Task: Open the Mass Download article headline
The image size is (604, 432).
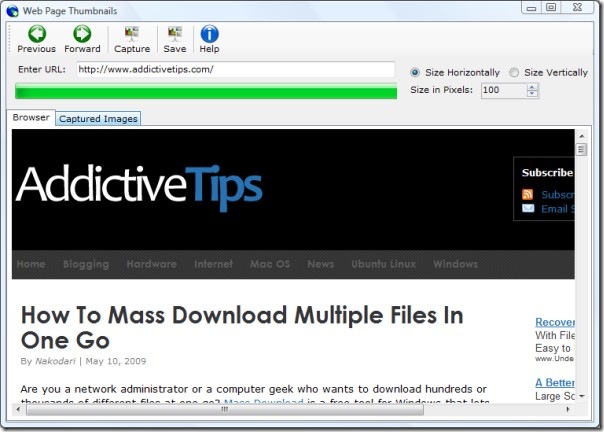Action: point(242,327)
